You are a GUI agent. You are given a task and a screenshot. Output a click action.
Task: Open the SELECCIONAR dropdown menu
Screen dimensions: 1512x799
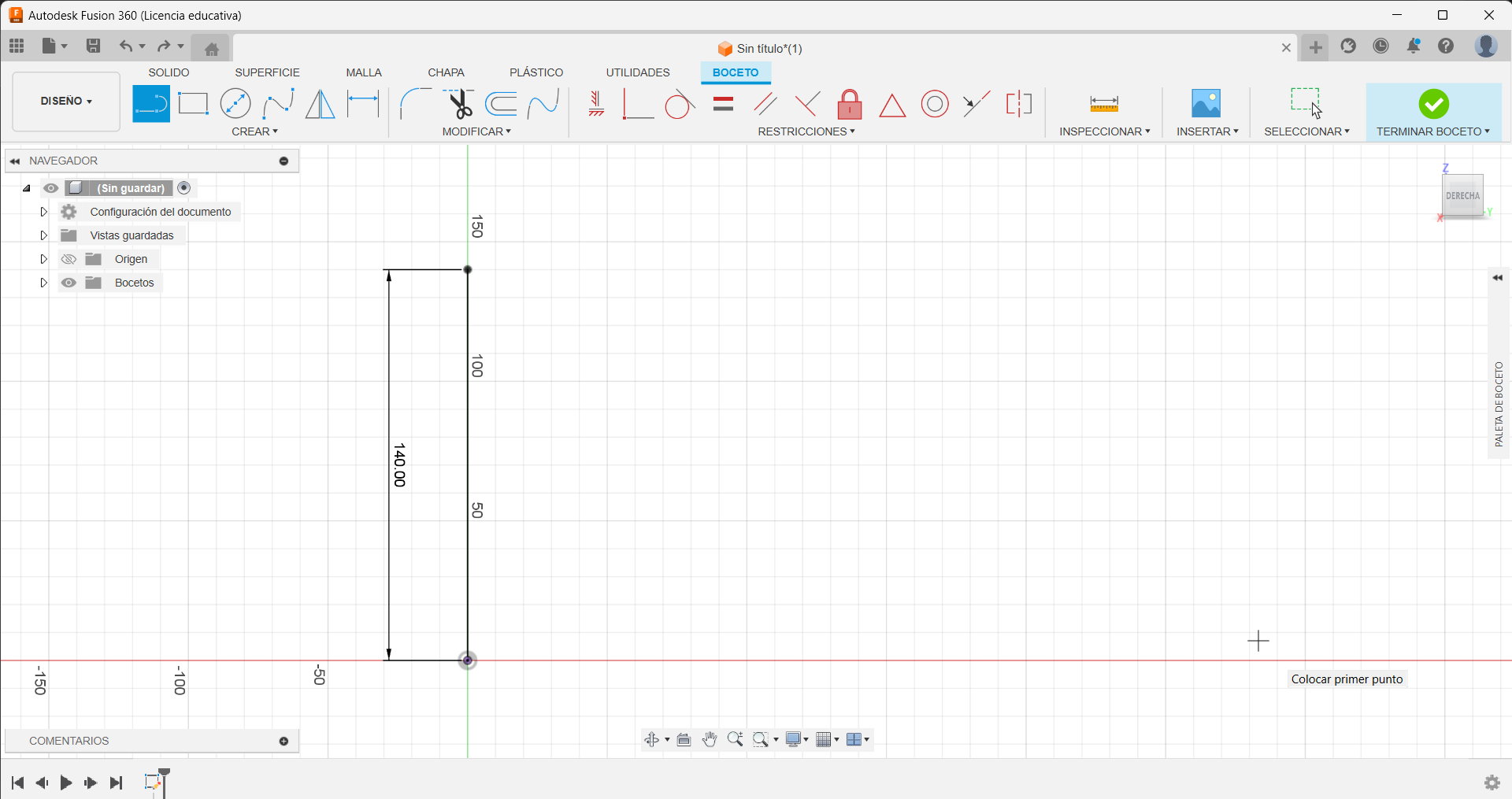coord(1306,131)
